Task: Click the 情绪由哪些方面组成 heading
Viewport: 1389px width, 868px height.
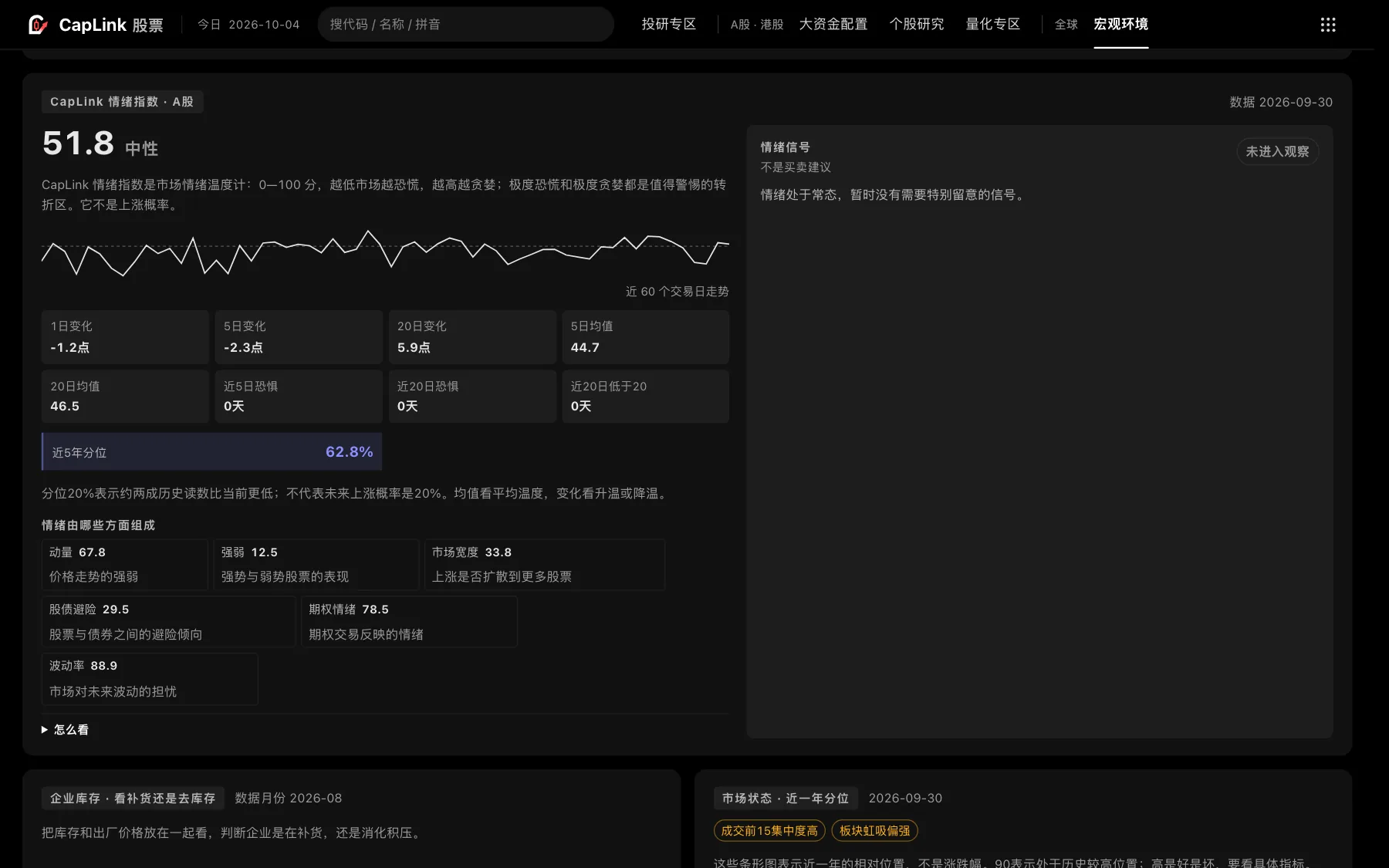Action: 98,525
